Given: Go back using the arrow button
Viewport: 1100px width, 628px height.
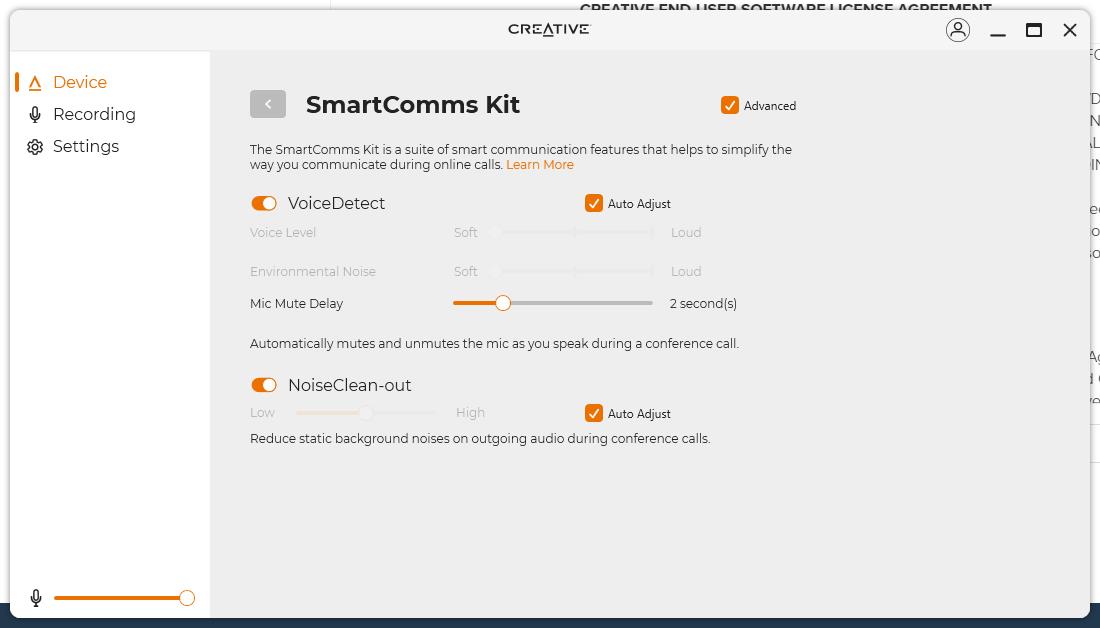Looking at the screenshot, I should [x=268, y=104].
